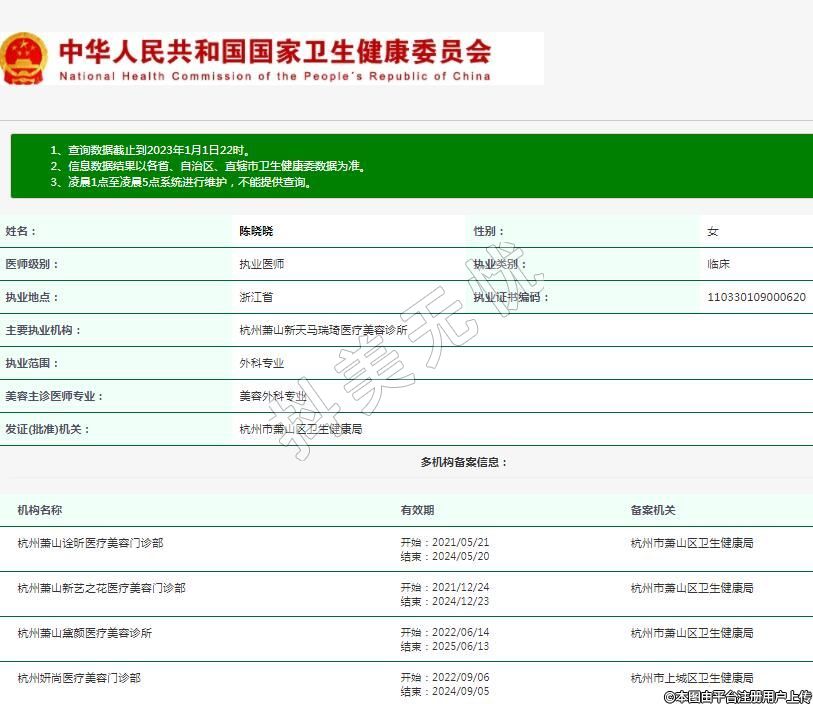Click the green notice banner's first line

(x=150, y=149)
